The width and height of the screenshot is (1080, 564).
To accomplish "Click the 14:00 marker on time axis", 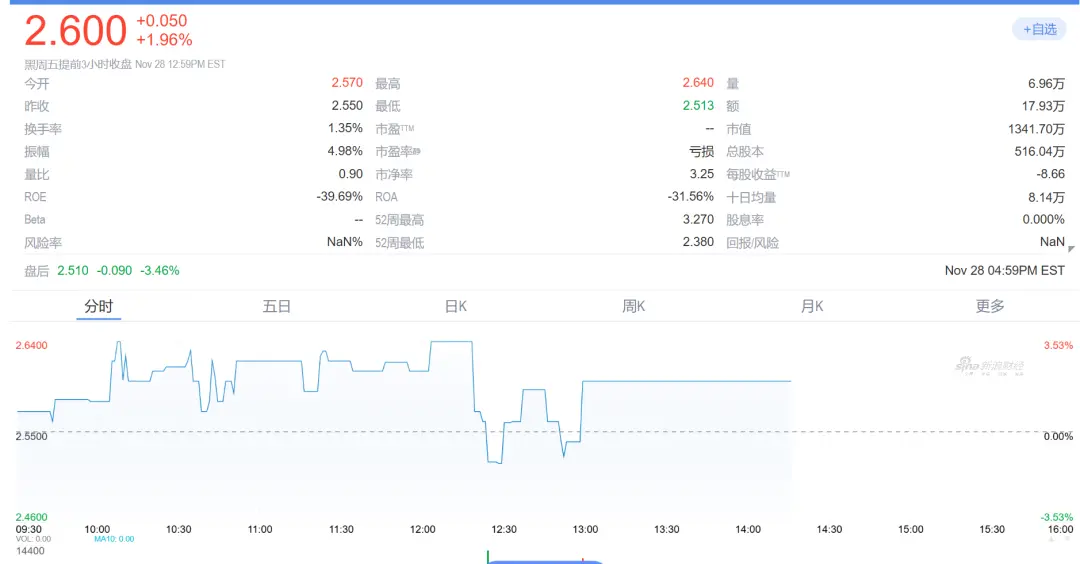I will click(x=748, y=529).
